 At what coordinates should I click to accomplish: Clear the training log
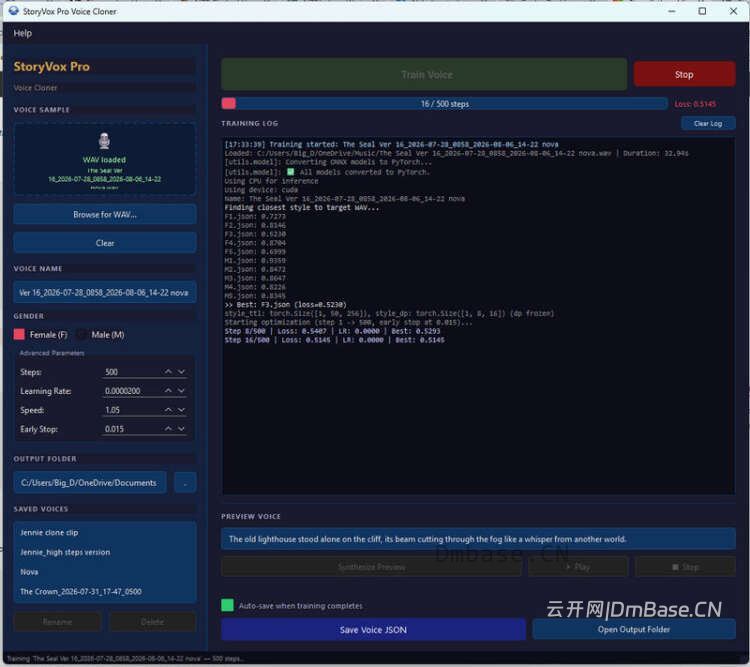pos(708,123)
